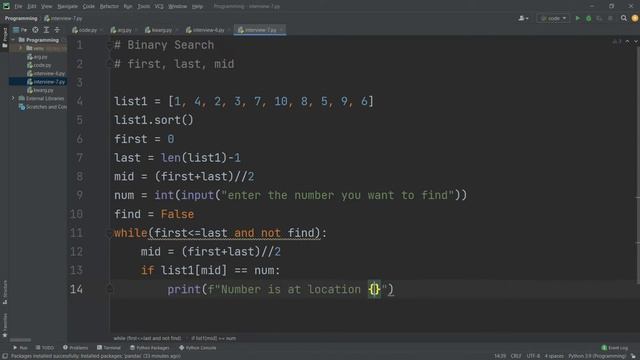Screen dimensions: 640x360
Task: Go to next highlighted problem down arrow
Action: (x=636, y=42)
